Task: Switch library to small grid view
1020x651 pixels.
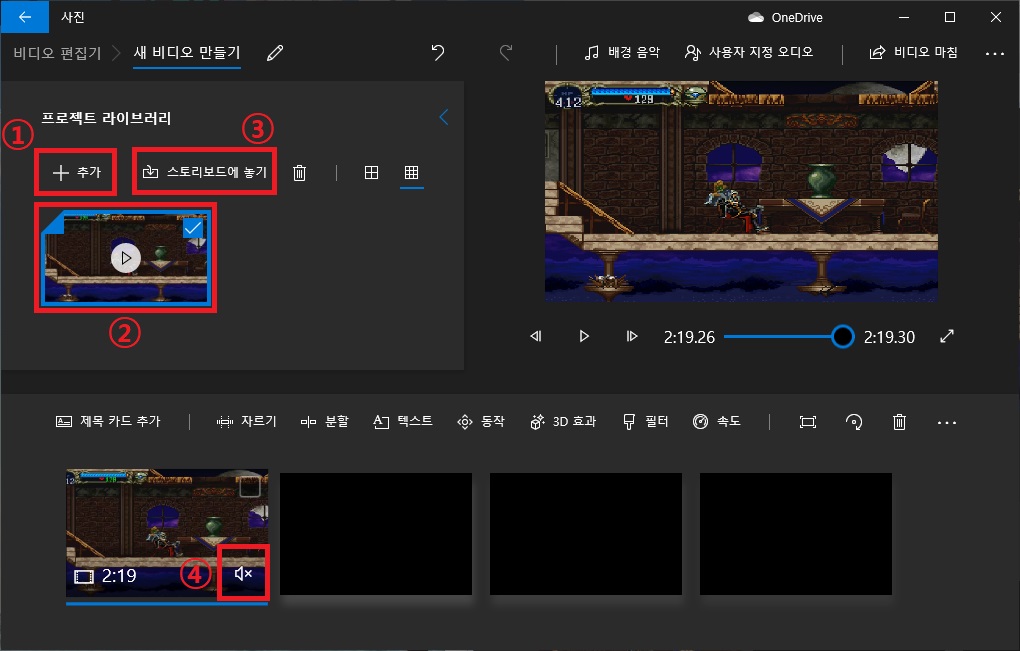Action: pyautogui.click(x=412, y=172)
